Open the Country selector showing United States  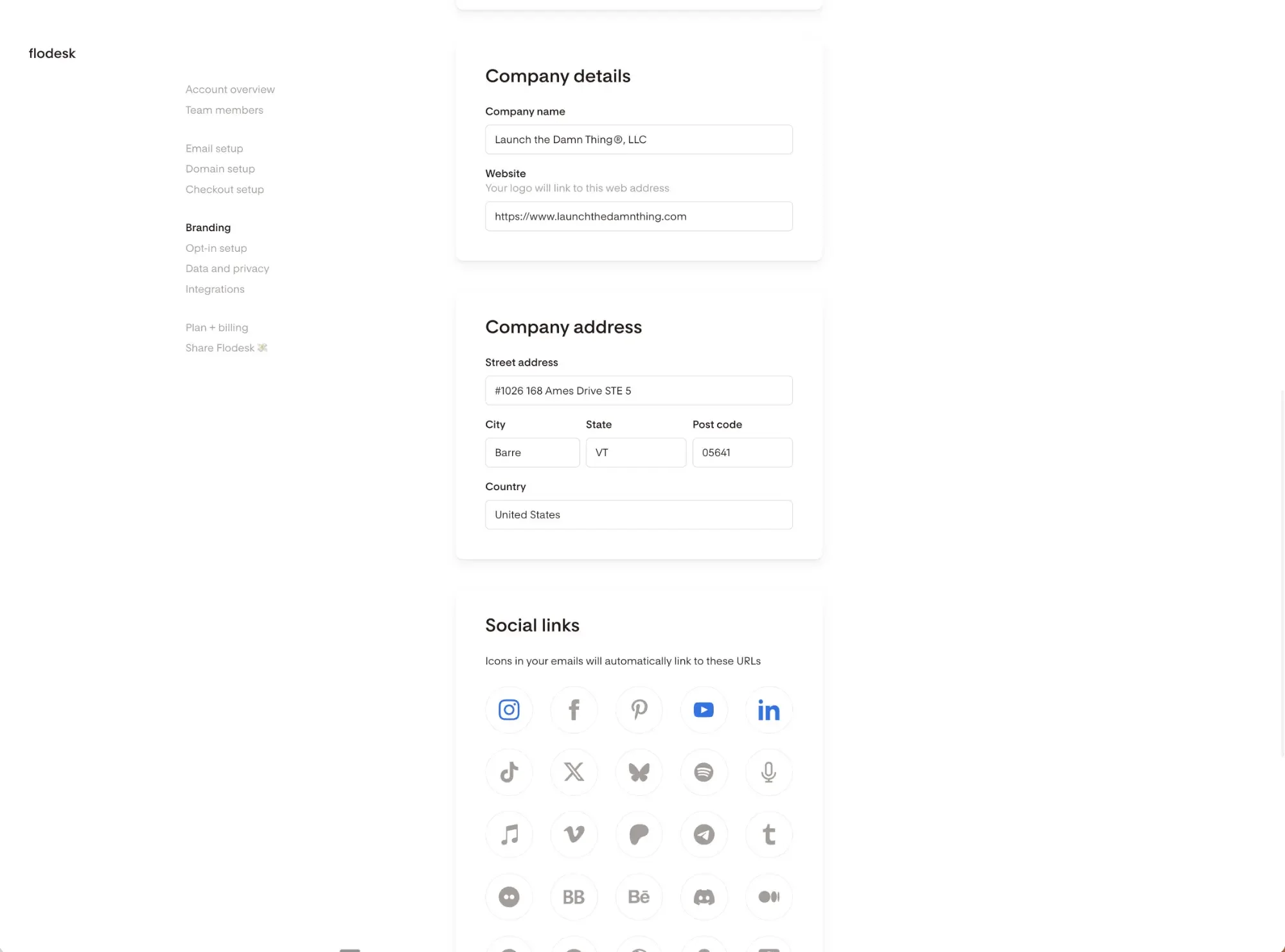(x=638, y=515)
